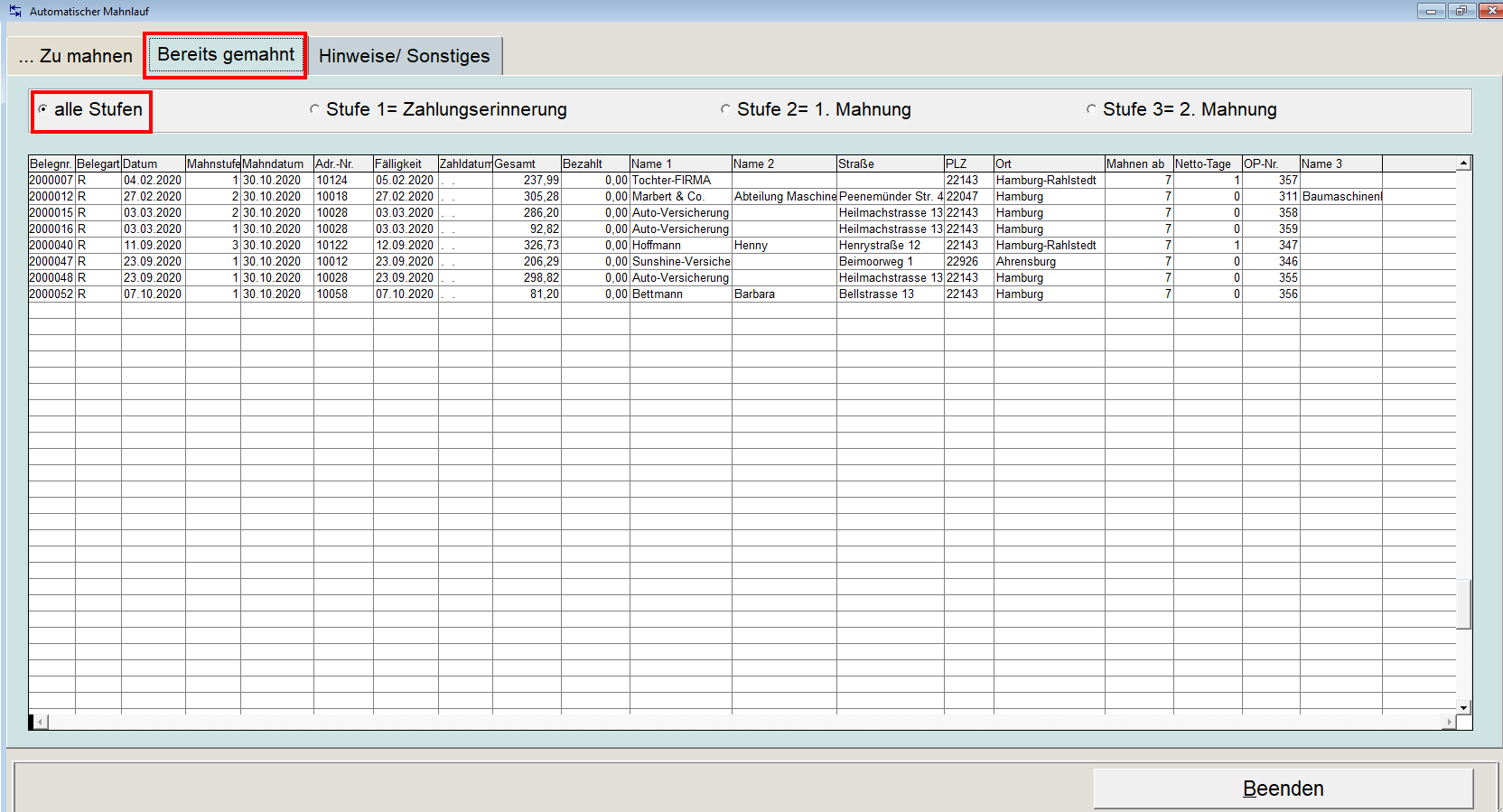Click the 'PLZ' column header
The height and width of the screenshot is (812, 1503).
click(x=969, y=163)
